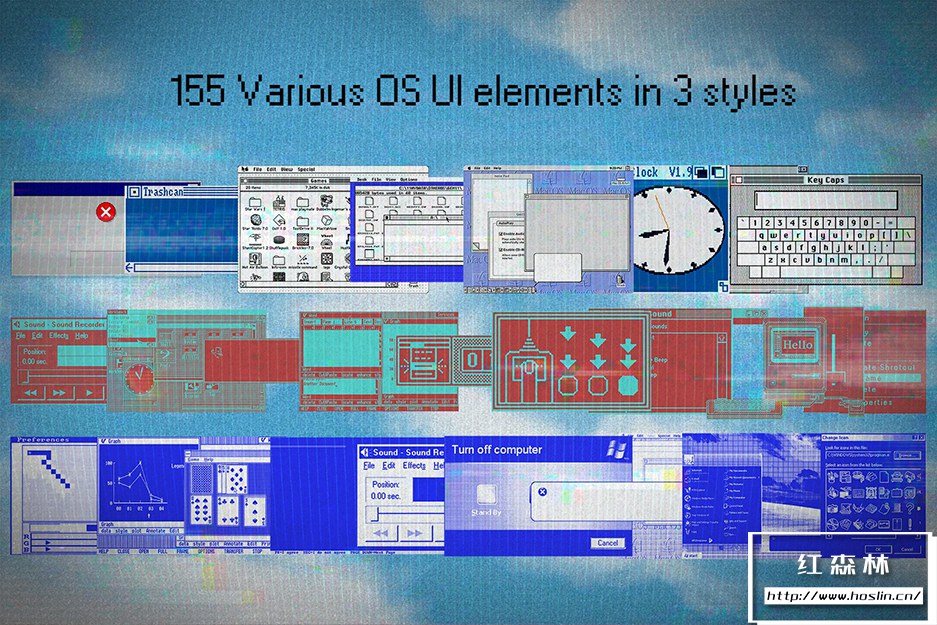Click the file path field in Change Icon

[858, 455]
